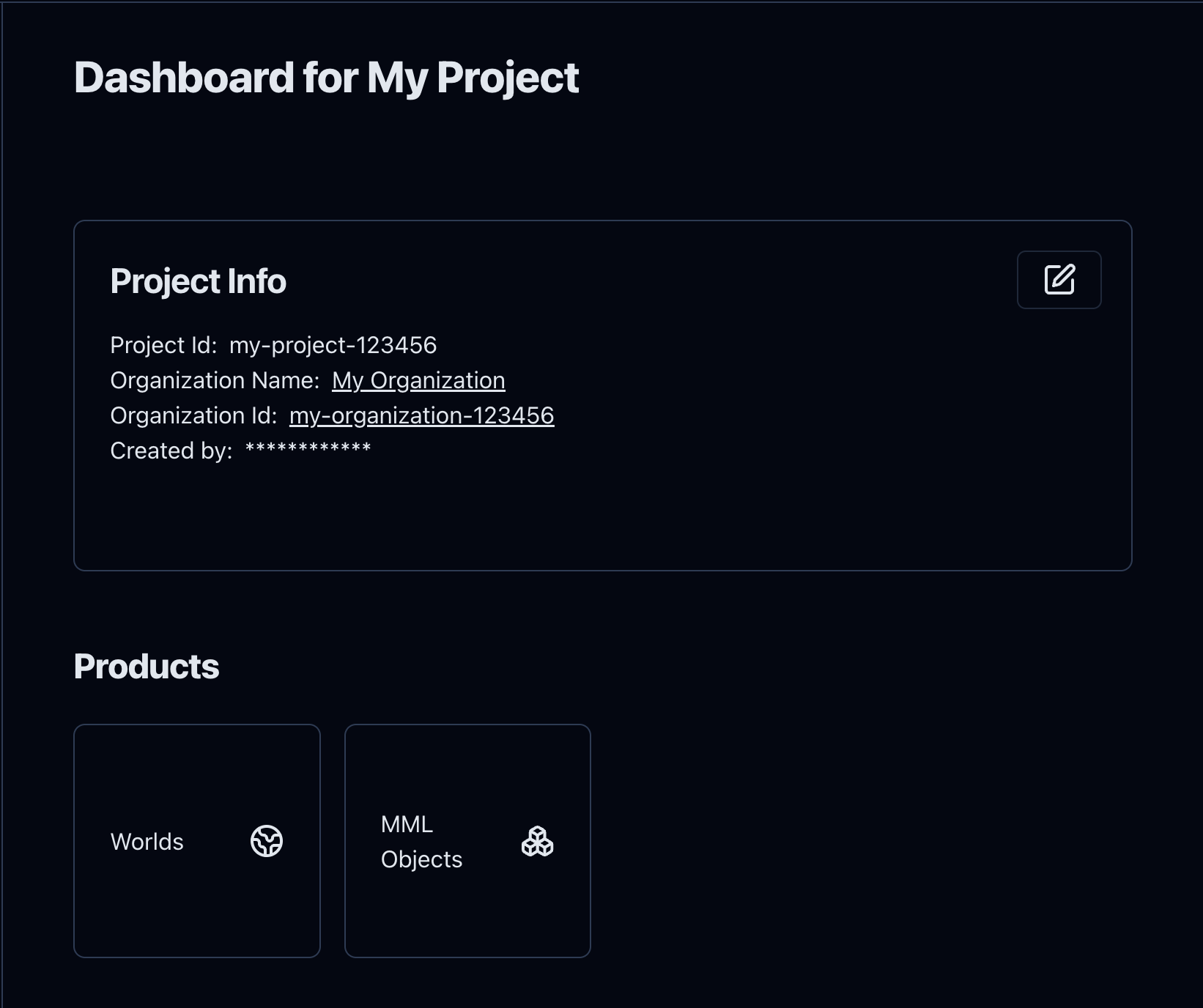Open the My Organization link
This screenshot has height=1008, width=1203.
coord(418,380)
